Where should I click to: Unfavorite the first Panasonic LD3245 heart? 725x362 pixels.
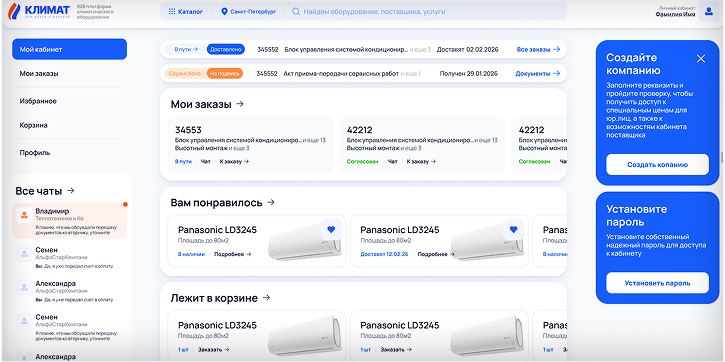pyautogui.click(x=331, y=229)
